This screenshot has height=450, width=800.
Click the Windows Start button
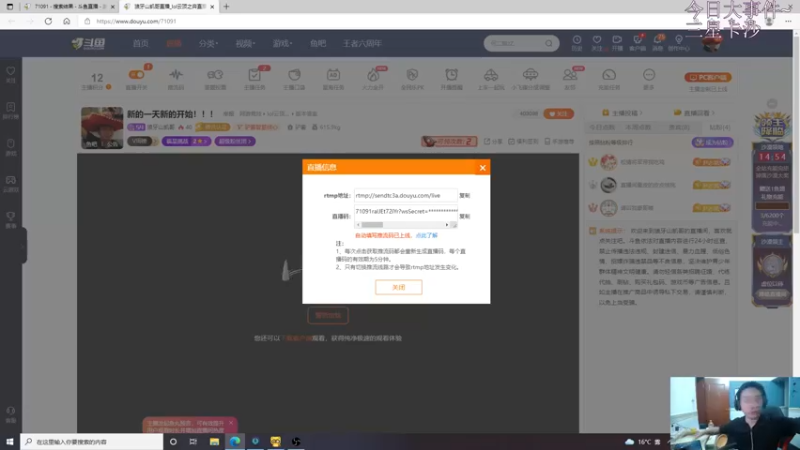coord(10,441)
